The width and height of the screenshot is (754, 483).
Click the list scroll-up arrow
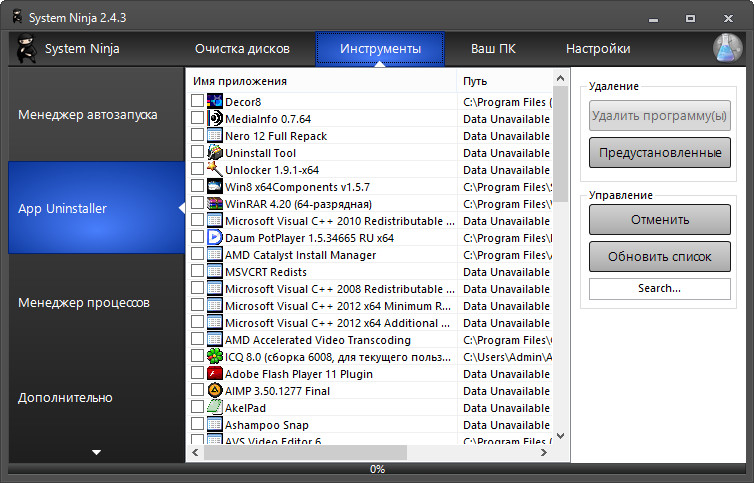(x=560, y=78)
